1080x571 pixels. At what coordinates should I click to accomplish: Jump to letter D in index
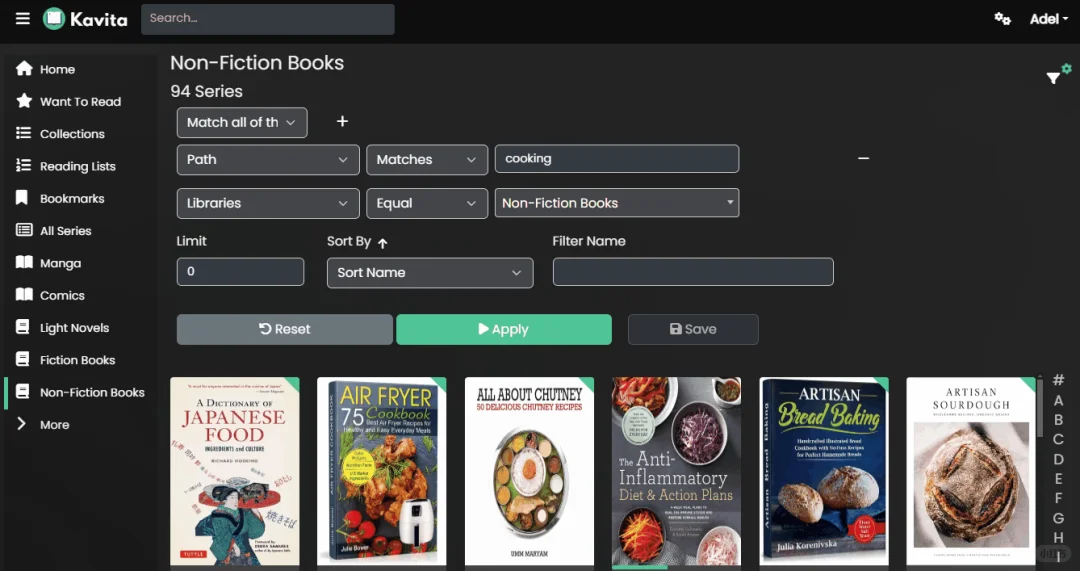point(1059,459)
